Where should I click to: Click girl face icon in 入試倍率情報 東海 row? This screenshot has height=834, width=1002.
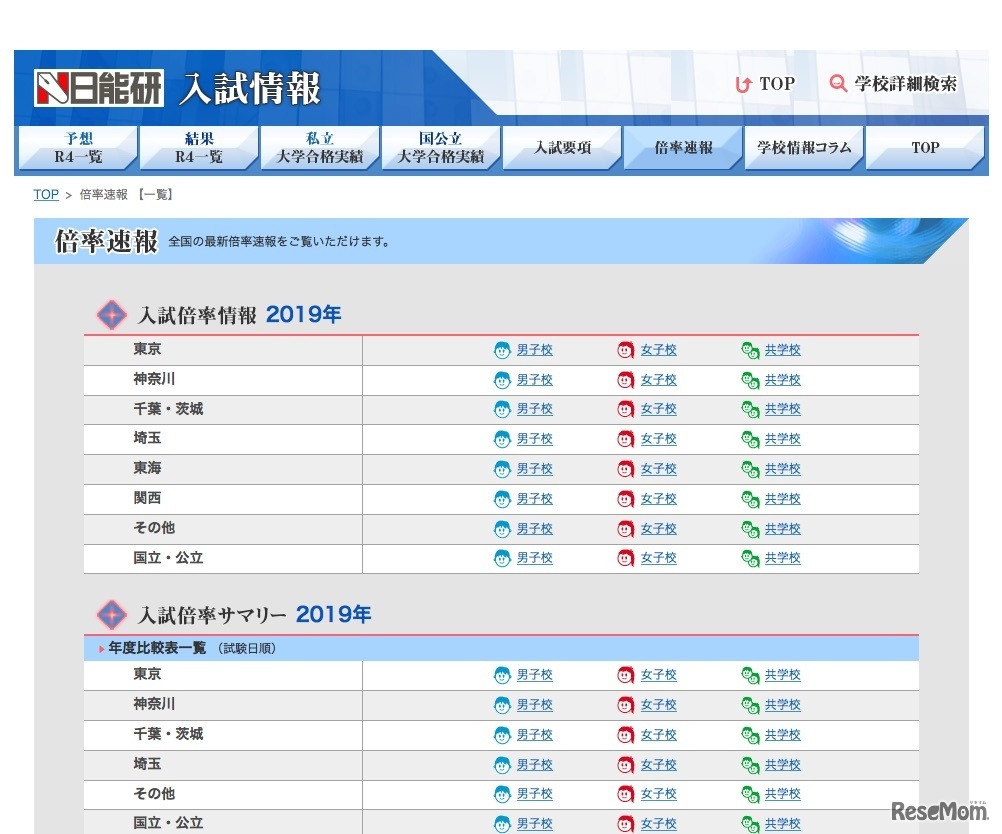pos(626,469)
